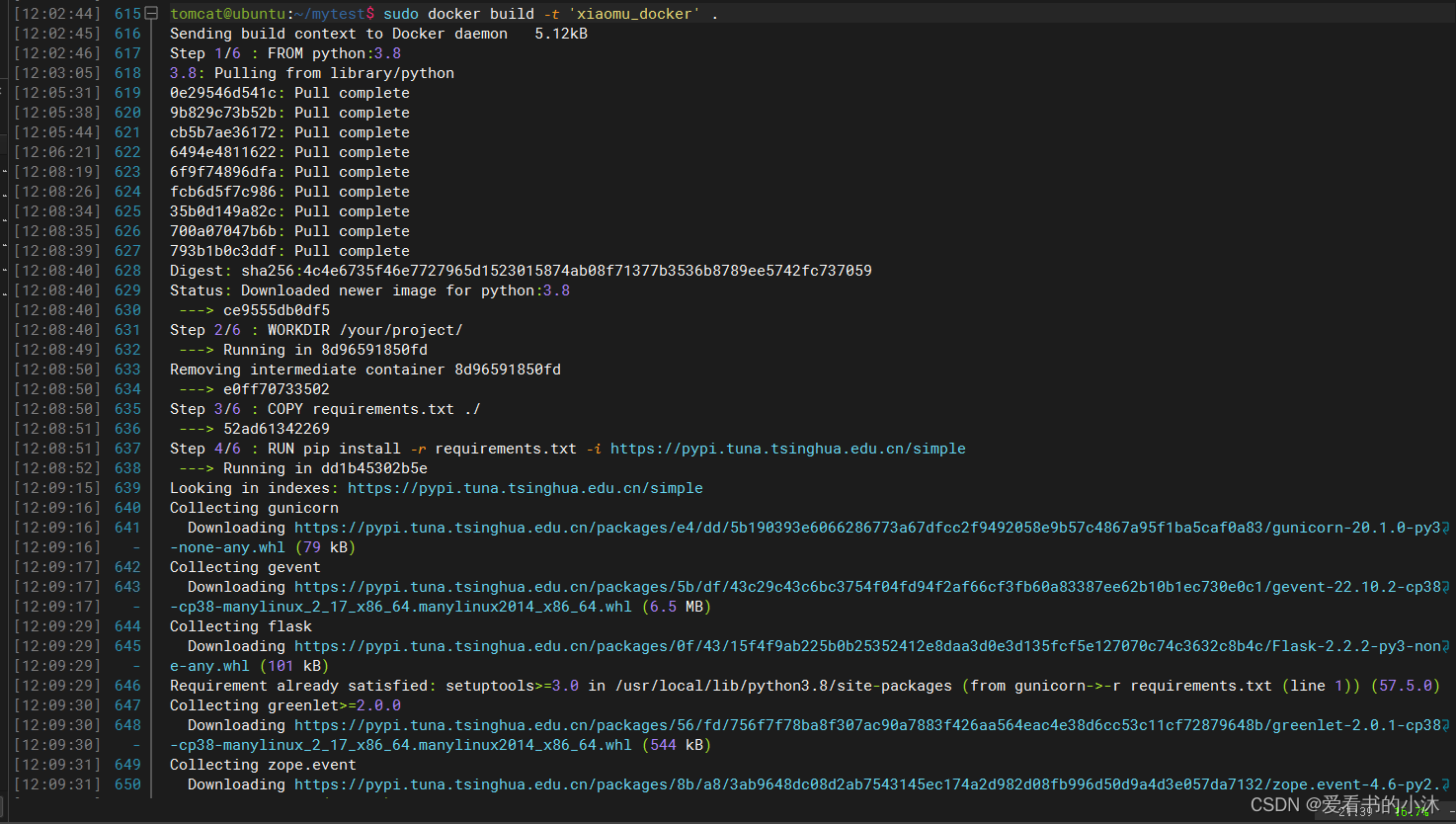Click the [12:02:44] timestamp in the margin
The width and height of the screenshot is (1456, 824).
point(57,14)
